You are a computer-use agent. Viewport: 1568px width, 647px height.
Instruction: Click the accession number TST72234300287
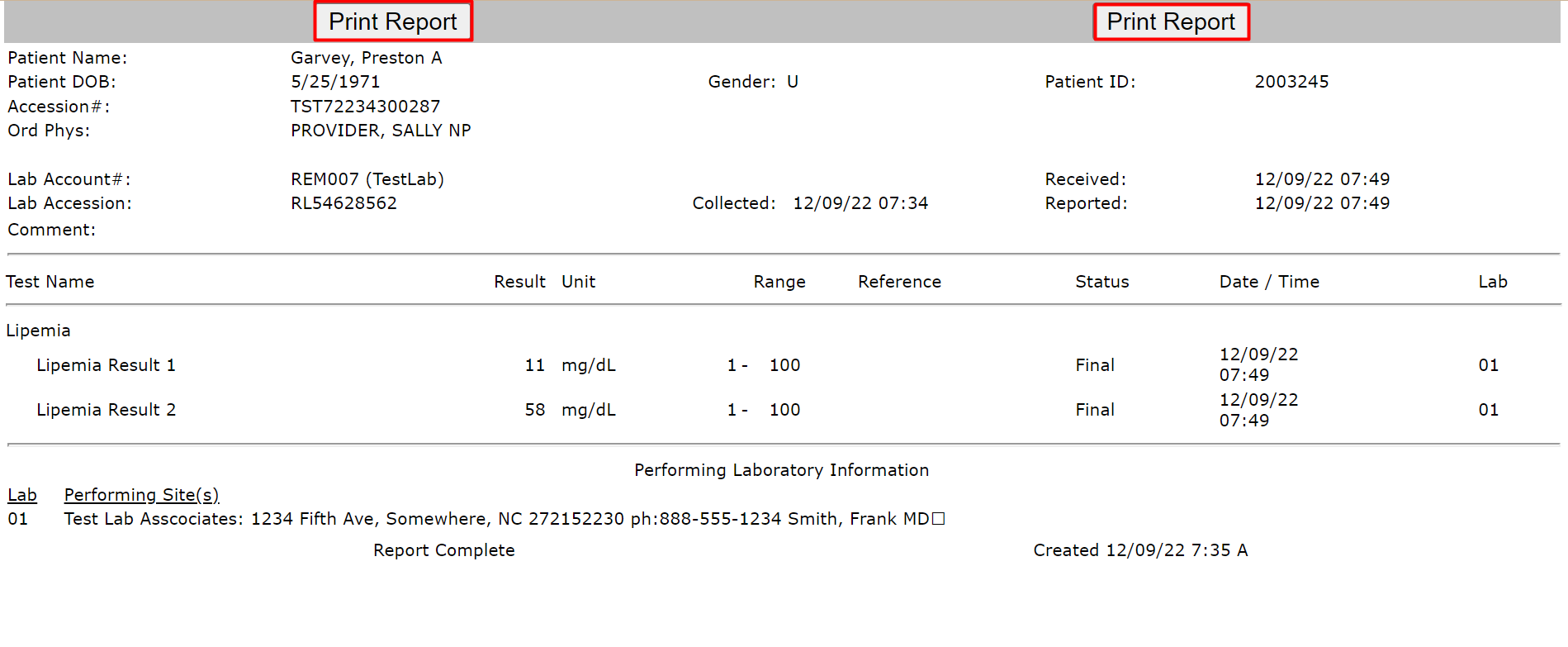[x=365, y=107]
